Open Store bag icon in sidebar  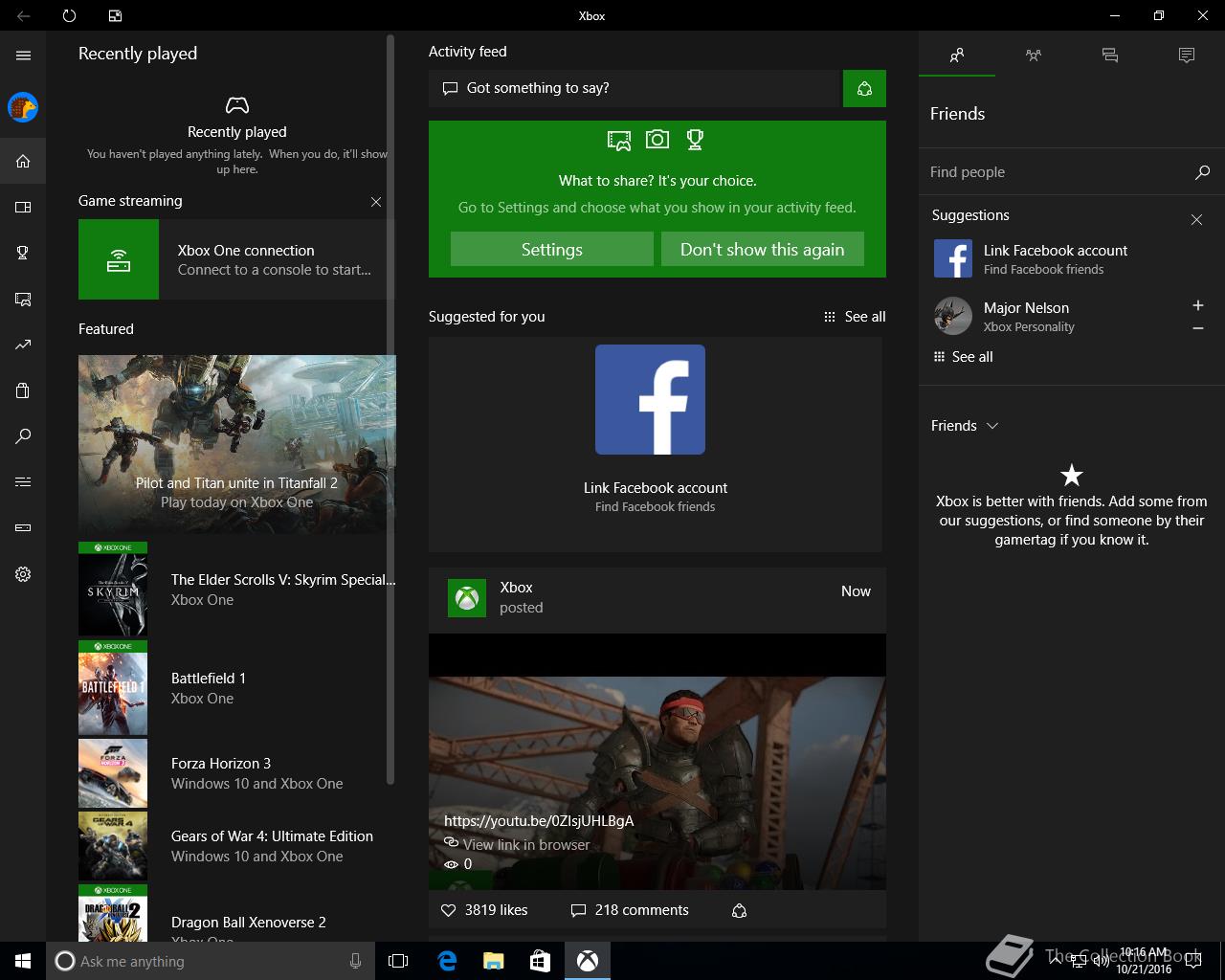(23, 390)
